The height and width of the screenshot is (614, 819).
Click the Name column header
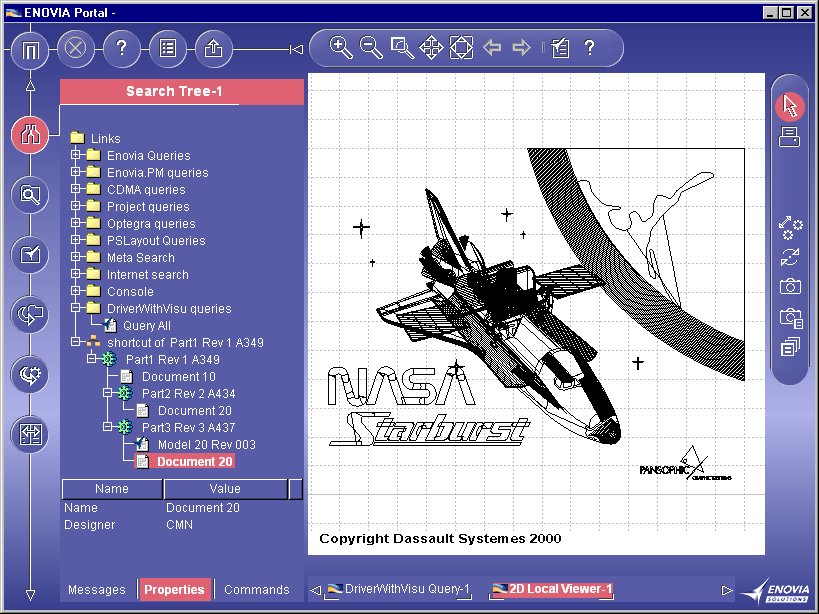[x=112, y=489]
